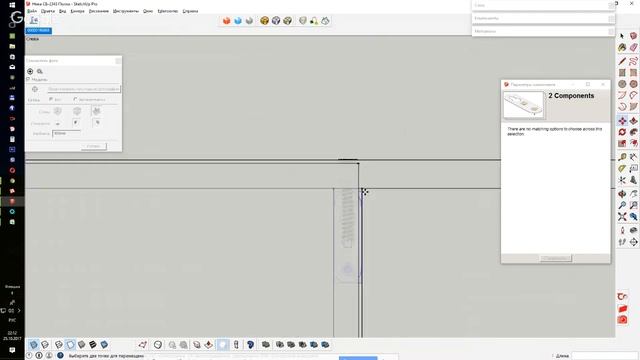This screenshot has width=640, height=360.
Task: Switch to Wireframe face style
Action: click(x=59, y=345)
